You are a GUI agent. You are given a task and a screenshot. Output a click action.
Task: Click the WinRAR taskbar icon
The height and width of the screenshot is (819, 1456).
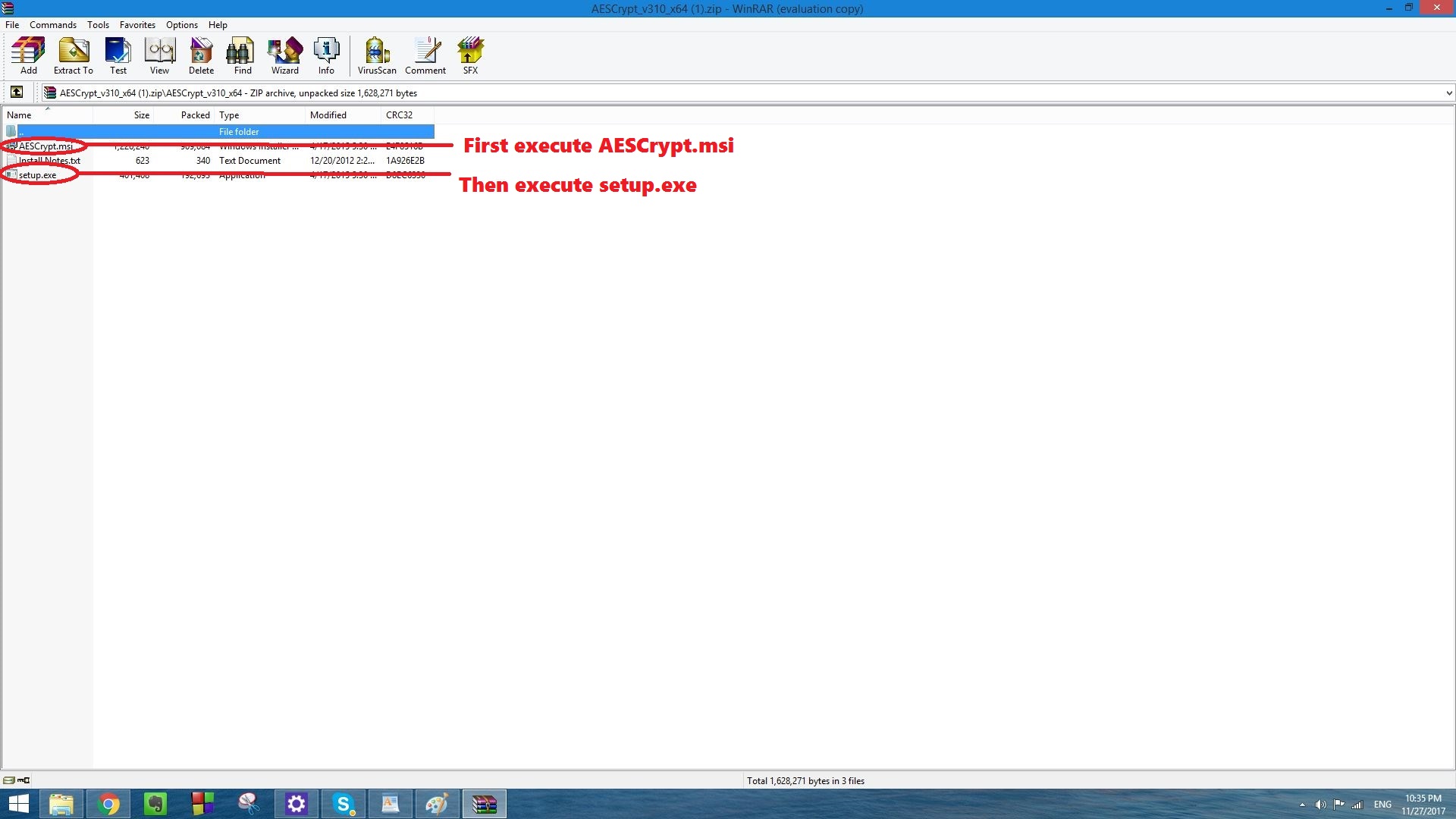[x=485, y=804]
